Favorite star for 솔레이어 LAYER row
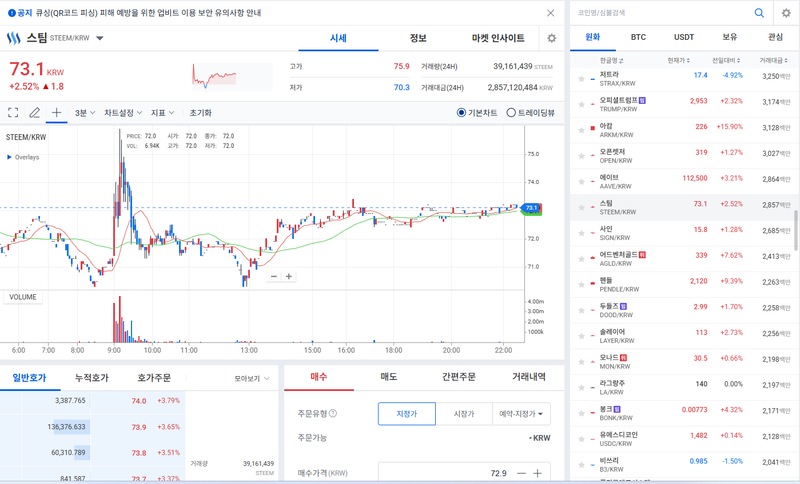 click(581, 336)
